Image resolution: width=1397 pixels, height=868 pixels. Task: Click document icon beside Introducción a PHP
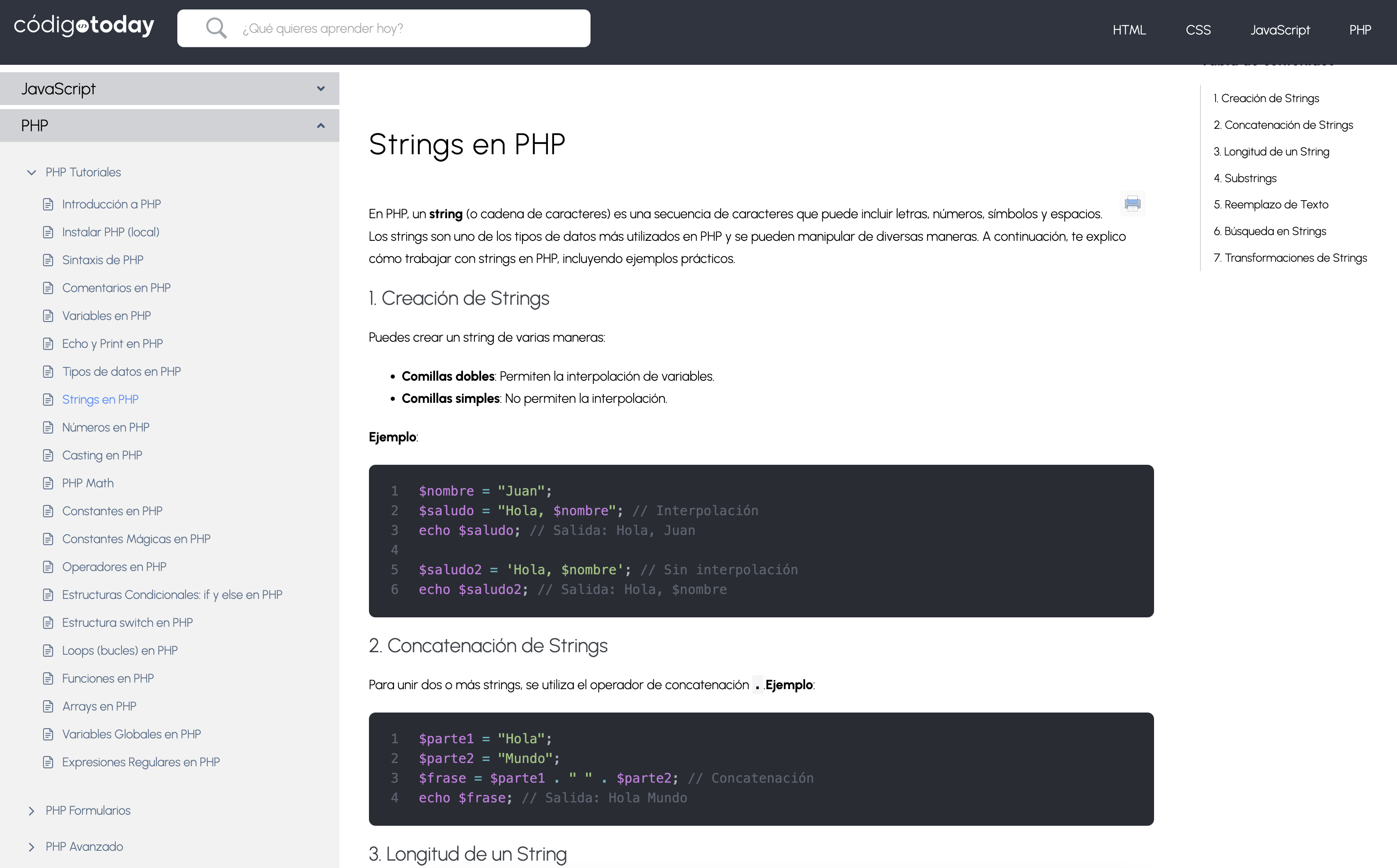point(48,204)
